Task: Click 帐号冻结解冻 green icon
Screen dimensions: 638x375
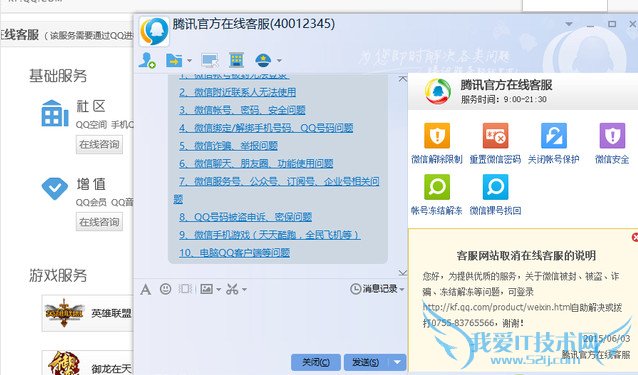Action: pyautogui.click(x=437, y=187)
